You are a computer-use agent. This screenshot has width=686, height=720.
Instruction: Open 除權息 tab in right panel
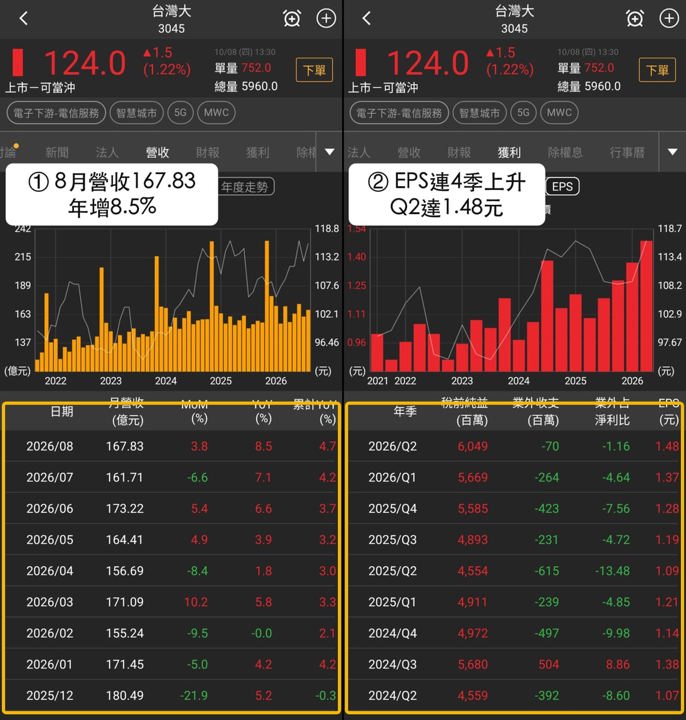[x=565, y=152]
